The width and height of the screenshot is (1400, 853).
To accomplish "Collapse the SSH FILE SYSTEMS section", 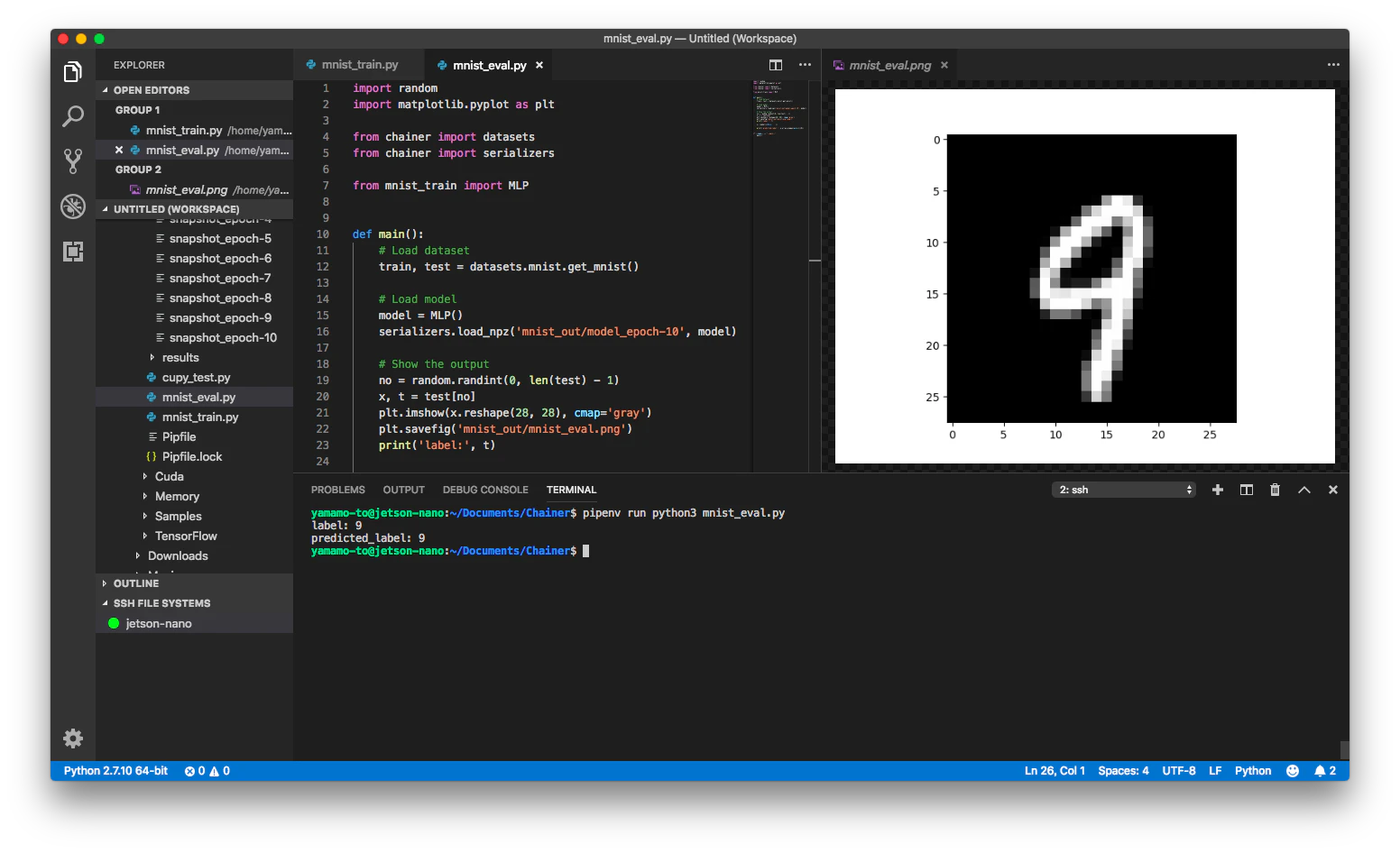I will [195, 603].
